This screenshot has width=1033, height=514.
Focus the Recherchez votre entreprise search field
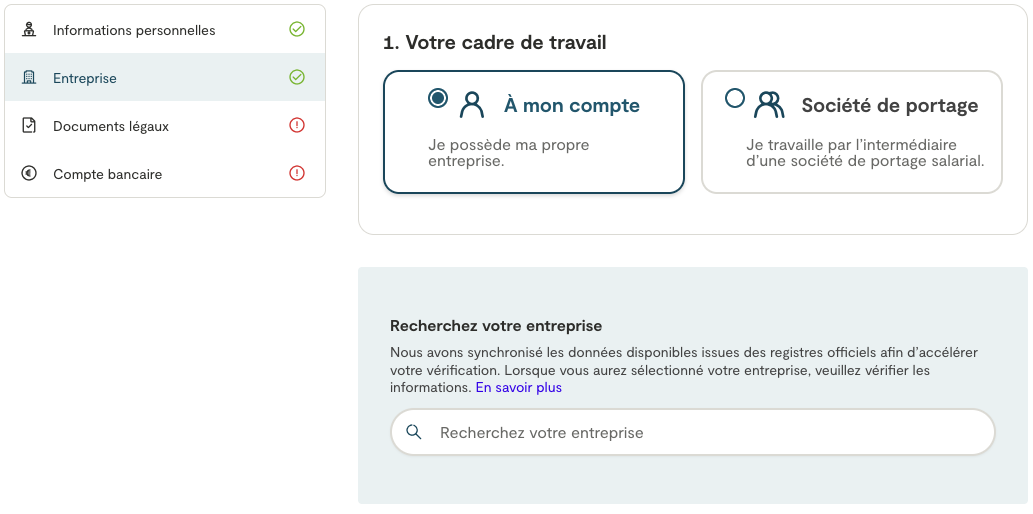click(x=700, y=433)
